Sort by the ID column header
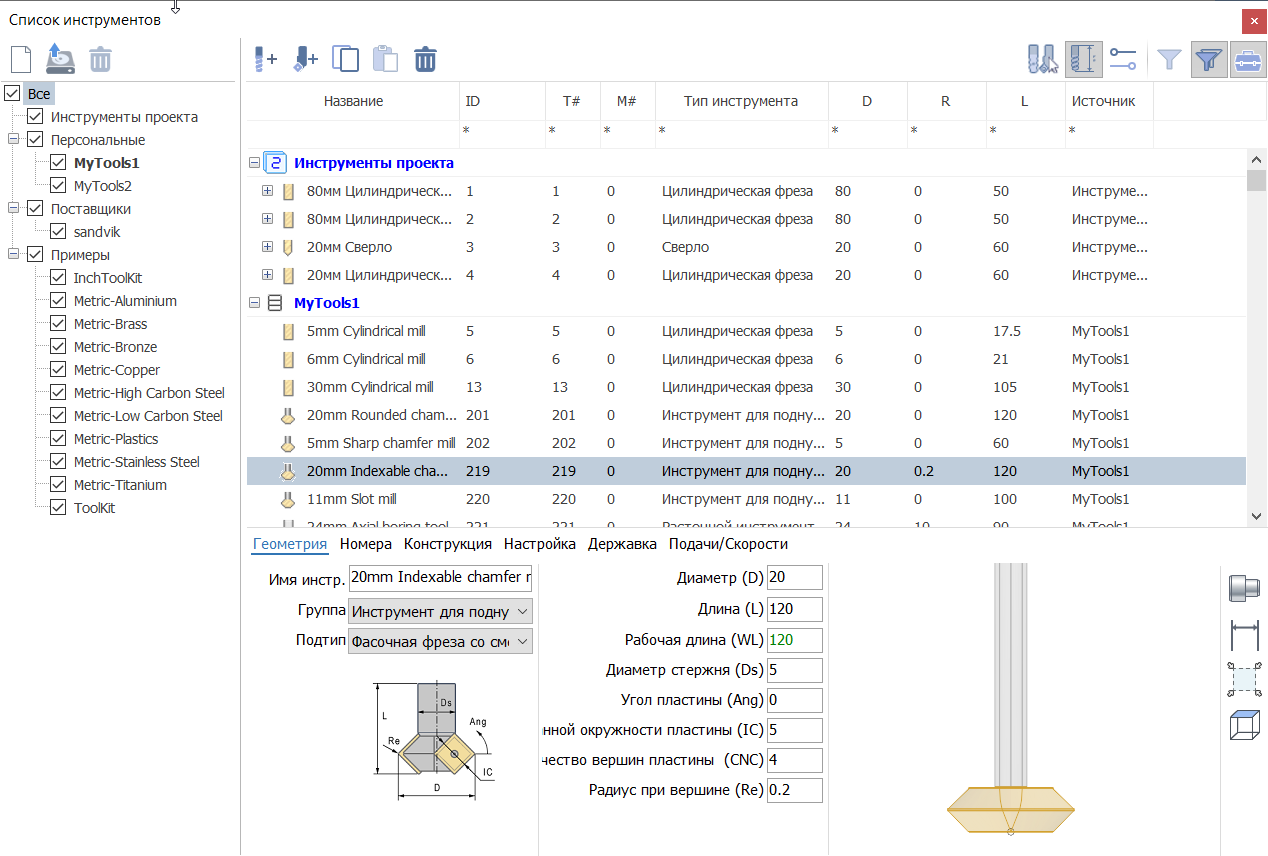 (x=501, y=101)
